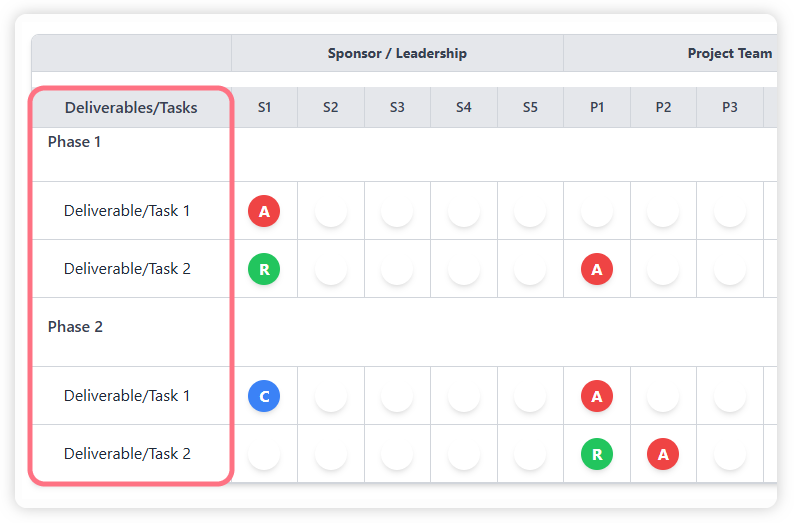Toggle empty S5 cell for Phase 1 Task 1

(530, 211)
